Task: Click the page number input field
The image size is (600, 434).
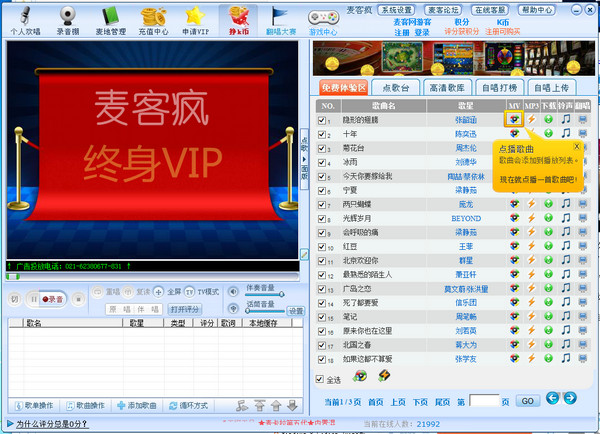Action: 483,400
